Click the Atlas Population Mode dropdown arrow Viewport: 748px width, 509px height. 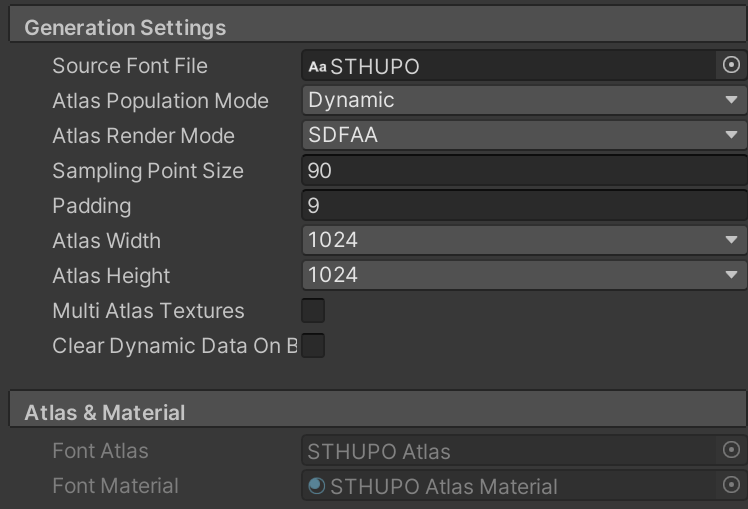(x=731, y=100)
